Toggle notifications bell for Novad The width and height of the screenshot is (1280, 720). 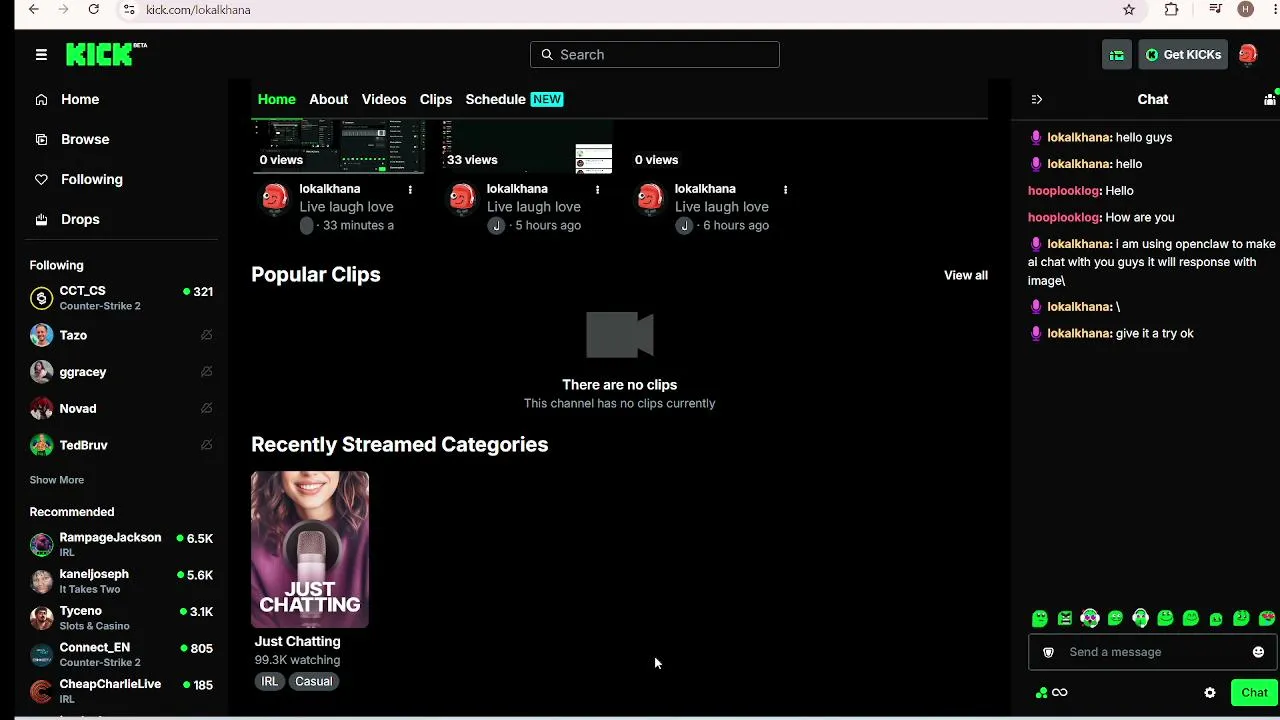pyautogui.click(x=206, y=408)
